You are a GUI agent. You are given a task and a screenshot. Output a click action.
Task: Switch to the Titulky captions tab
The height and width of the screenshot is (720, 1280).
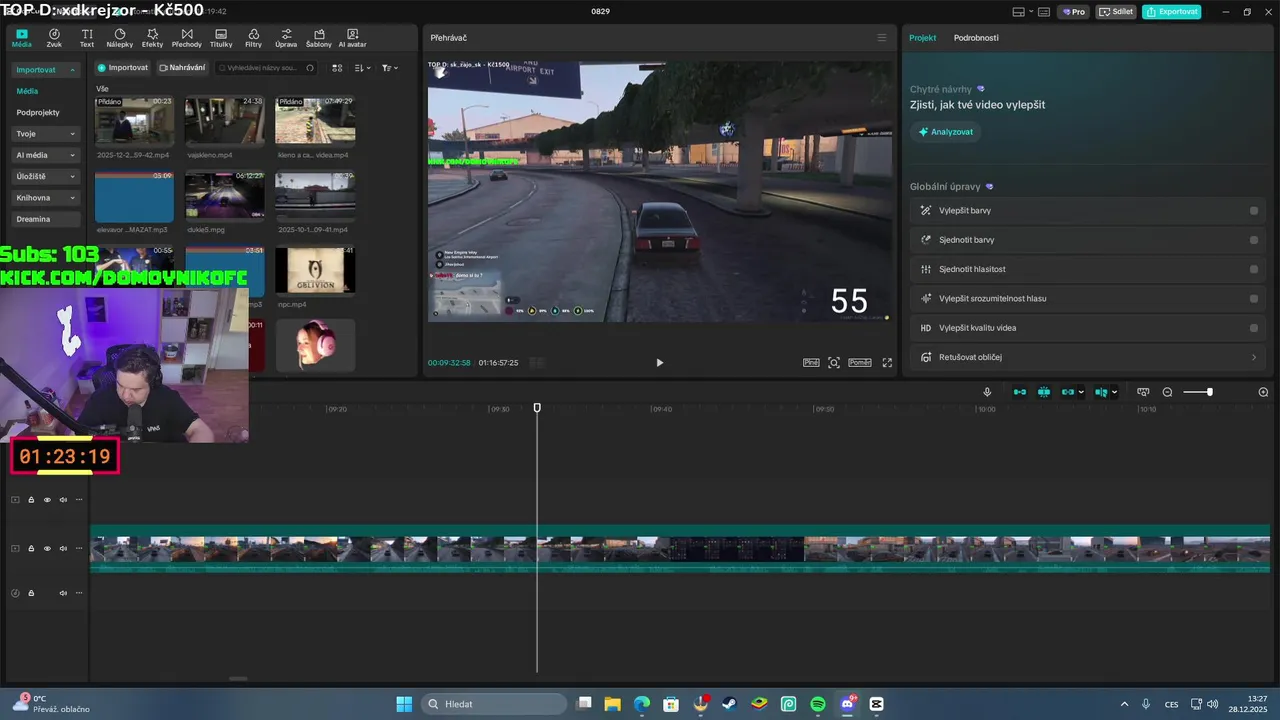tap(221, 38)
